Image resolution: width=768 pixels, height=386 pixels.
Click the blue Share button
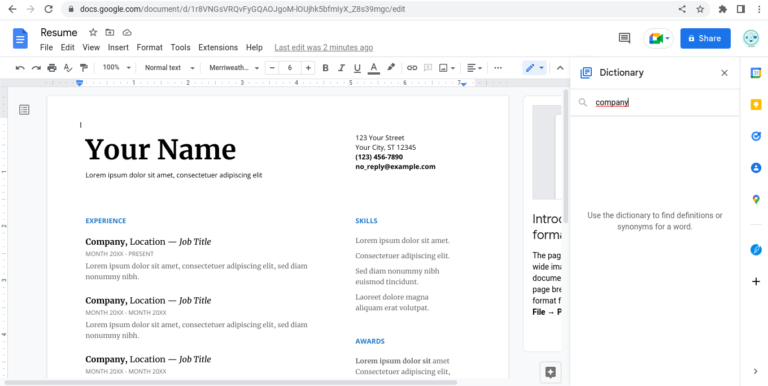click(x=705, y=38)
